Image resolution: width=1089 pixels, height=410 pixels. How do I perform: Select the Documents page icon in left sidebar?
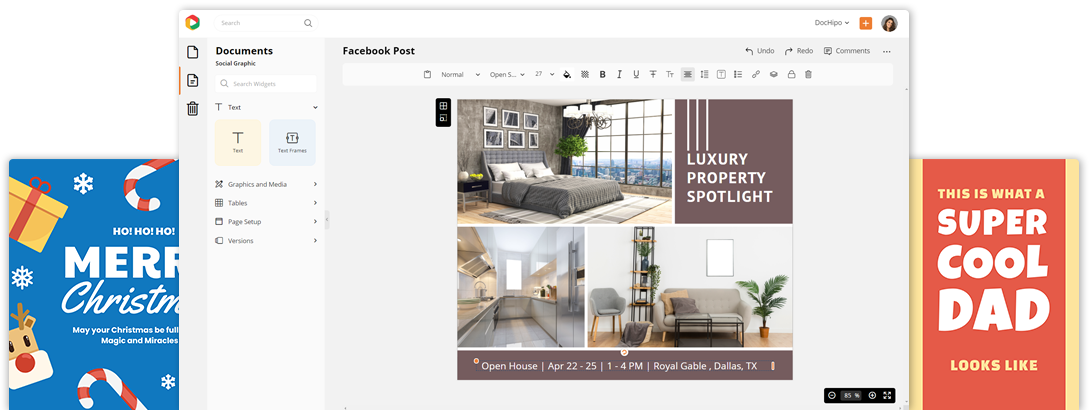(x=192, y=80)
